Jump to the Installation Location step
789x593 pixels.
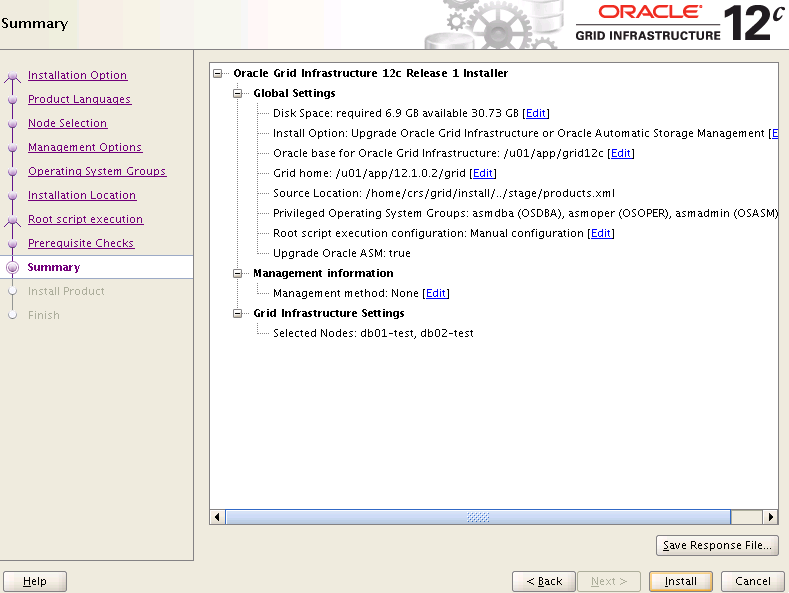coord(82,195)
